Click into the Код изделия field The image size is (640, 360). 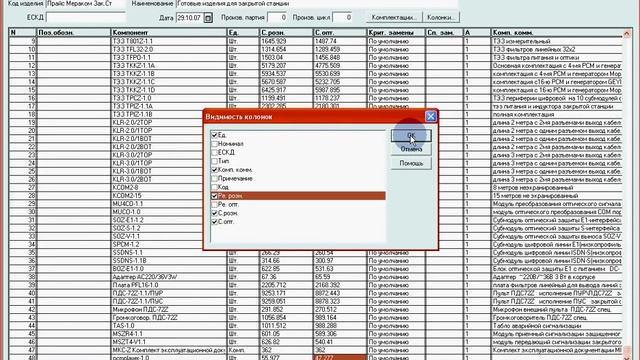click(86, 4)
